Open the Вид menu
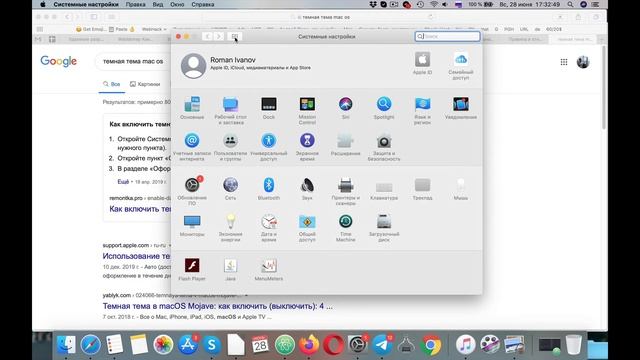The height and width of the screenshot is (360, 640). pyautogui.click(x=158, y=4)
